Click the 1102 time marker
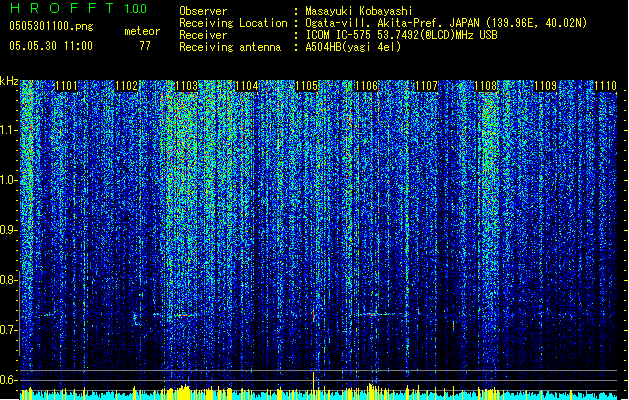 pos(127,86)
